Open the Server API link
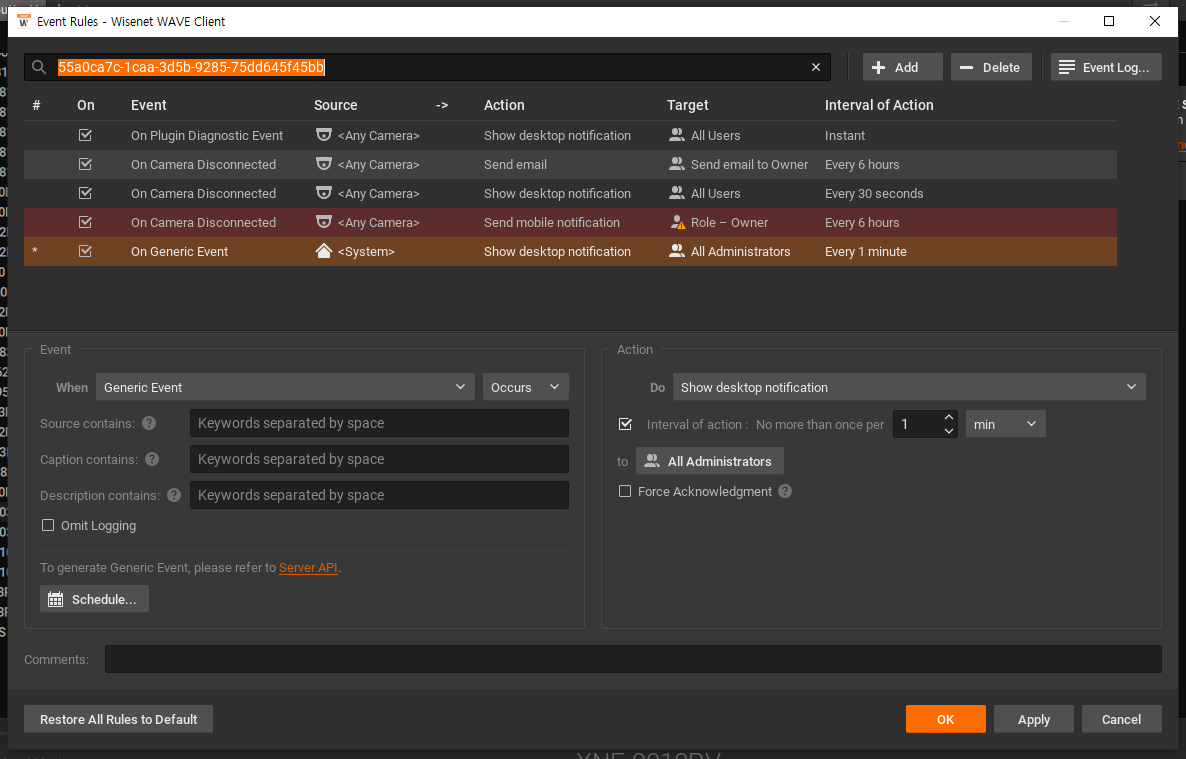Screen dimensions: 1186x759 pyautogui.click(x=308, y=568)
